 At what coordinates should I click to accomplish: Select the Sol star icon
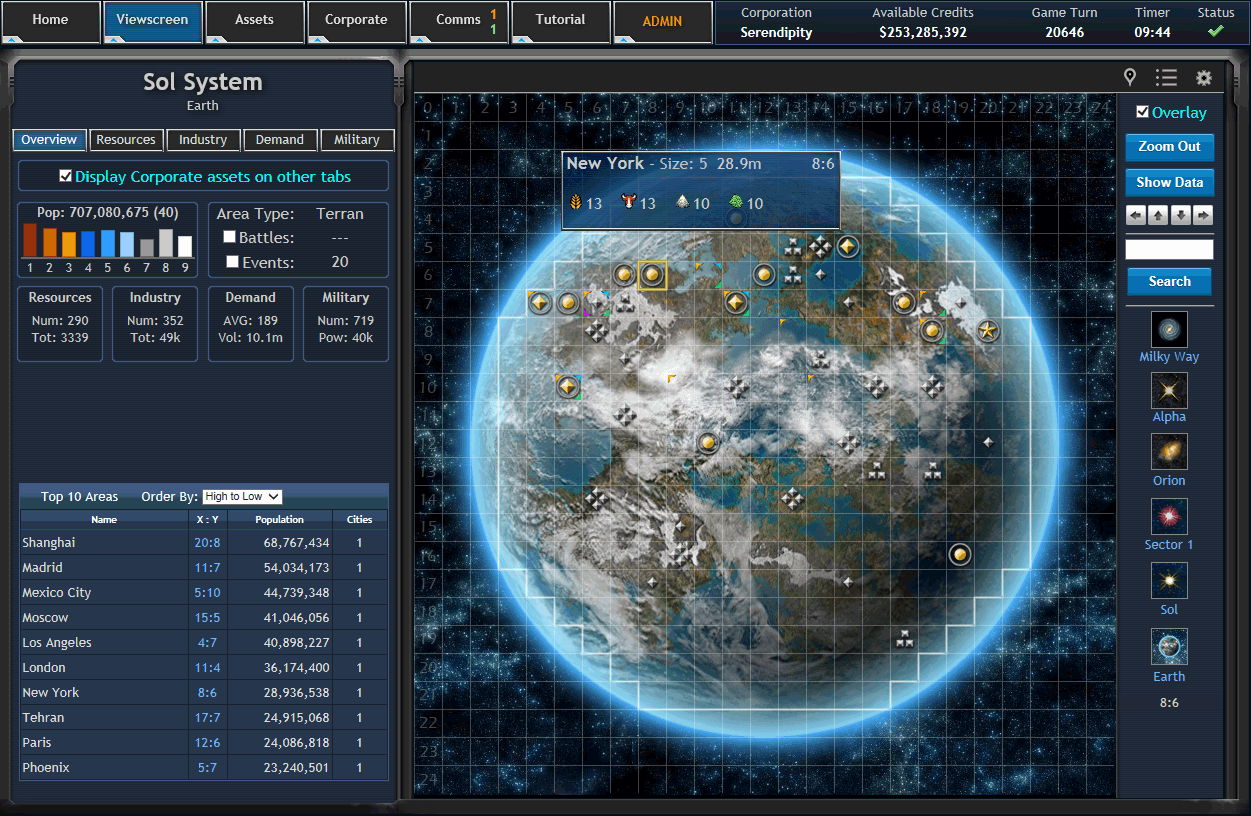[1169, 581]
